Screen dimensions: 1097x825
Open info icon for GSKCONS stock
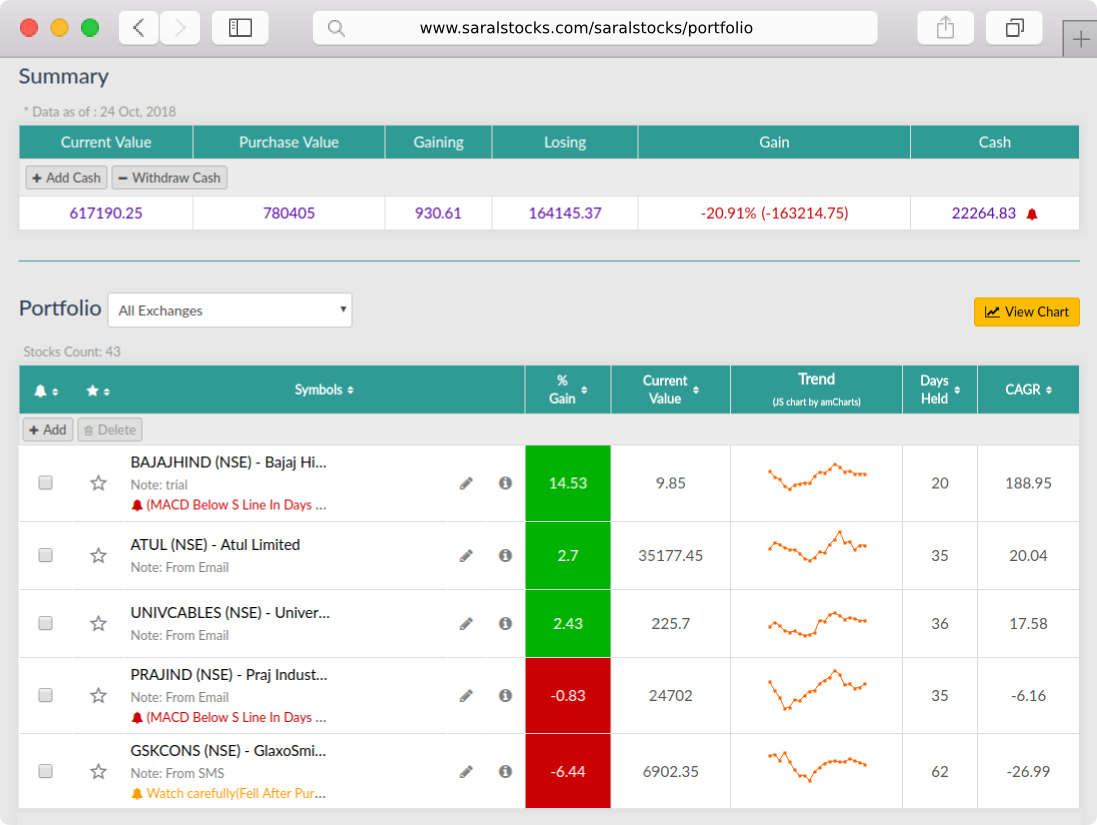[x=505, y=771]
